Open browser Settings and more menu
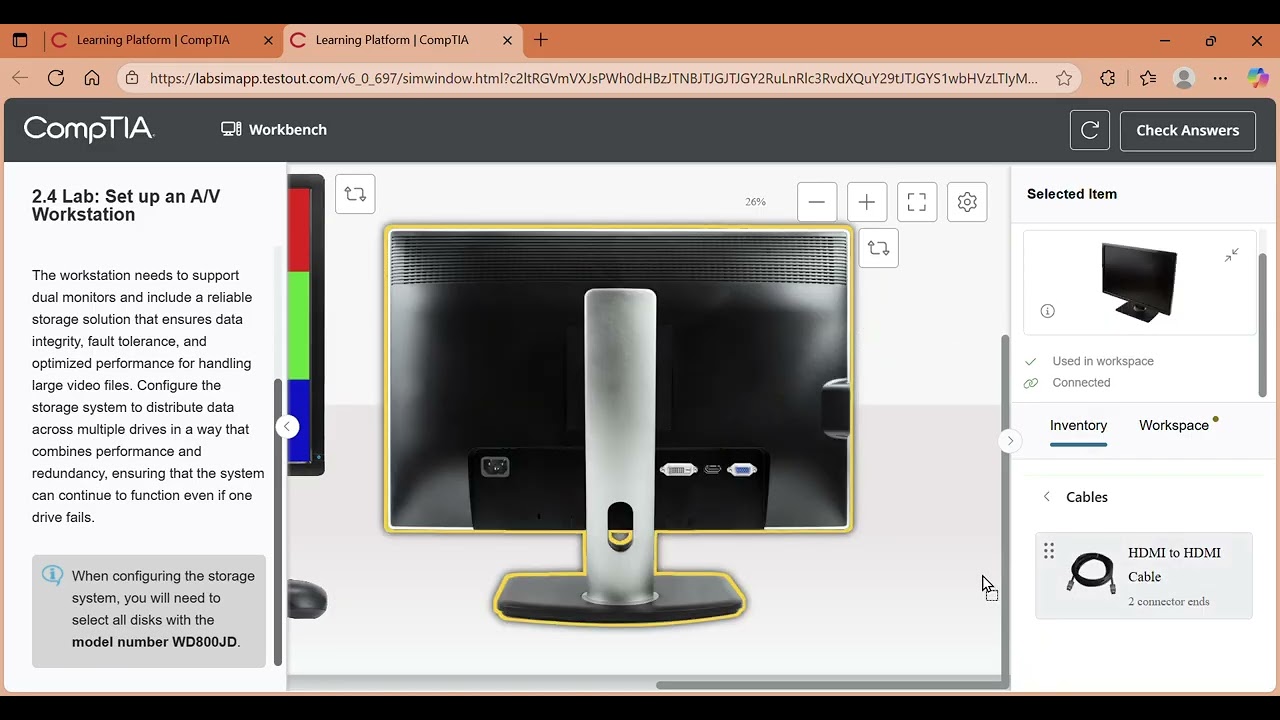The image size is (1280, 720). [1220, 78]
